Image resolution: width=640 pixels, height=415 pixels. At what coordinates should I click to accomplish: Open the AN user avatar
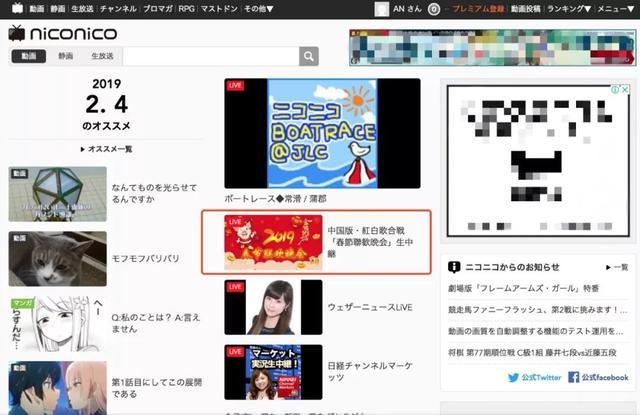click(382, 9)
